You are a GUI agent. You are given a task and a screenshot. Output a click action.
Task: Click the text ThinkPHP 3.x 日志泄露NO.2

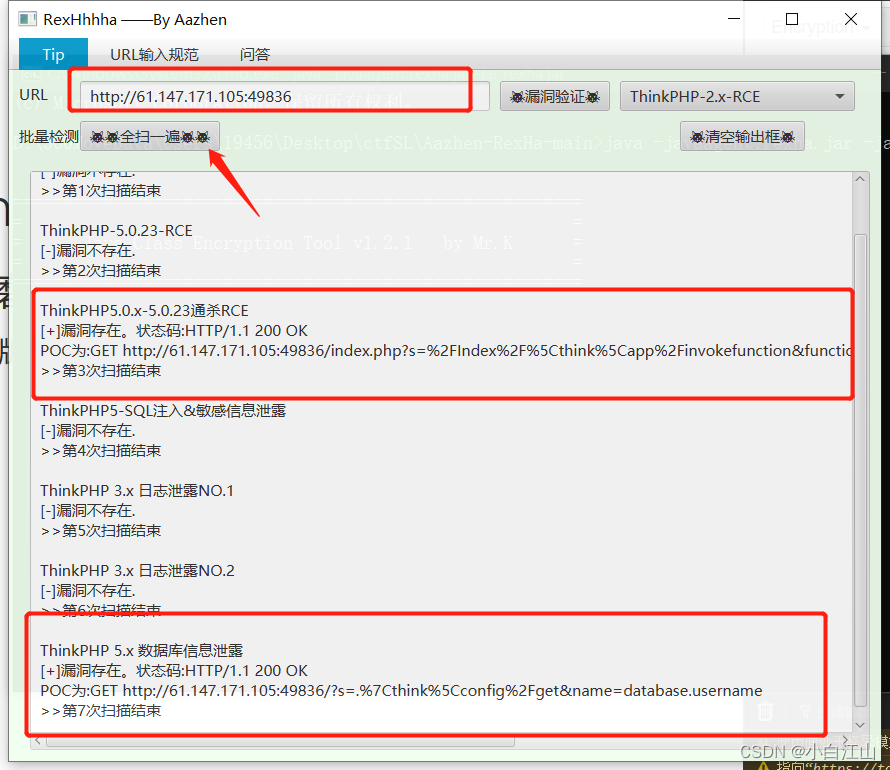(x=137, y=570)
